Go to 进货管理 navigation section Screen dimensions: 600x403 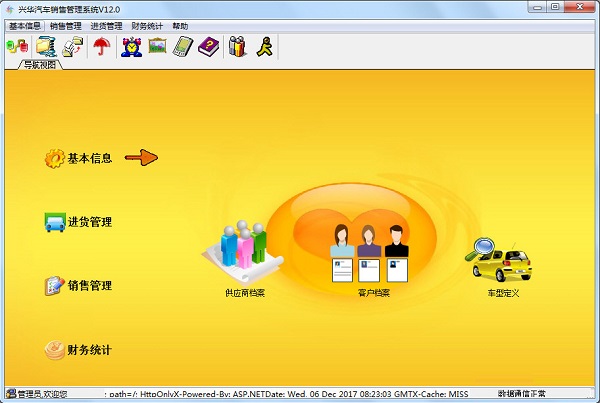90,222
